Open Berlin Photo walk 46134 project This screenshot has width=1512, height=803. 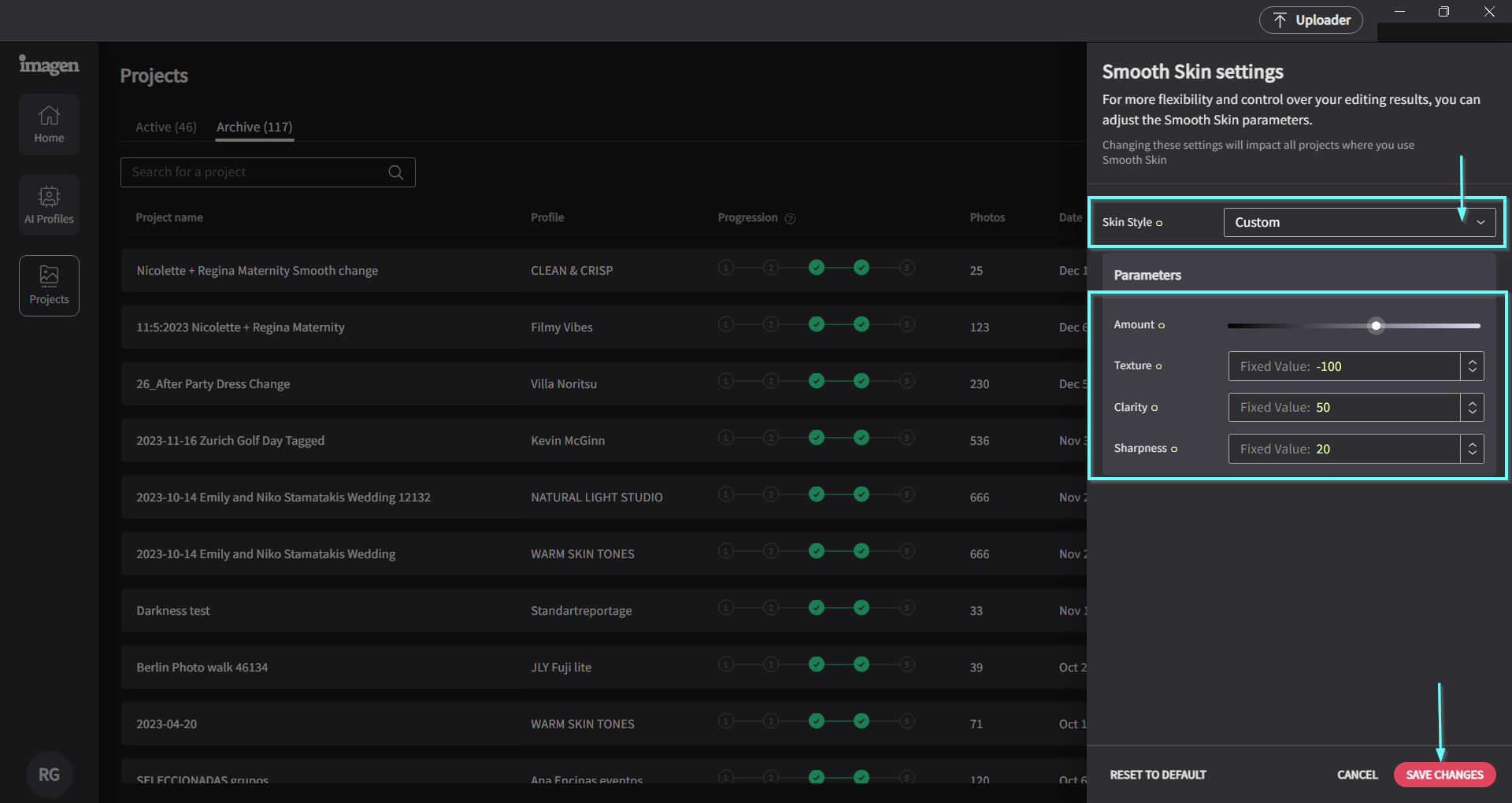(x=202, y=668)
